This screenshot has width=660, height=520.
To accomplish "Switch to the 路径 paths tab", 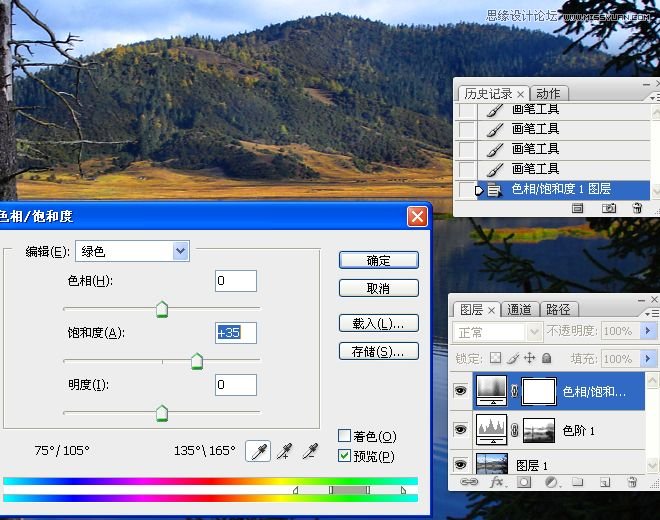I will click(558, 309).
